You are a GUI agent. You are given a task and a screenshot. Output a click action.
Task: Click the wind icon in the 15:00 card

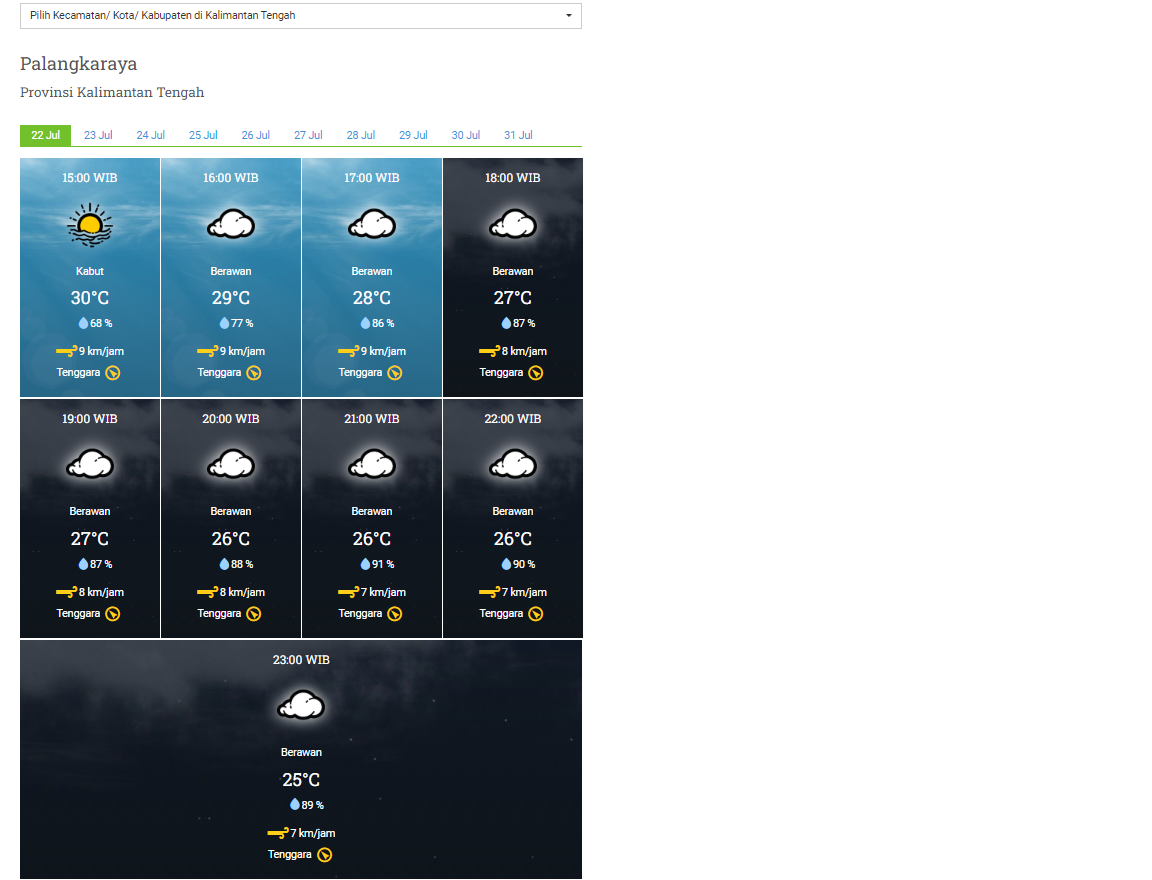[66, 351]
